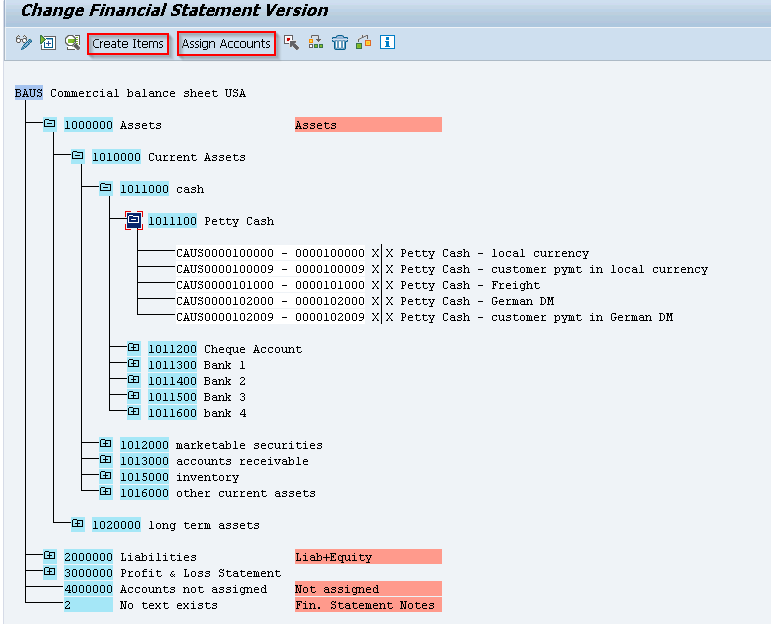Click the red Not assigned label field
This screenshot has width=771, height=624.
368,589
